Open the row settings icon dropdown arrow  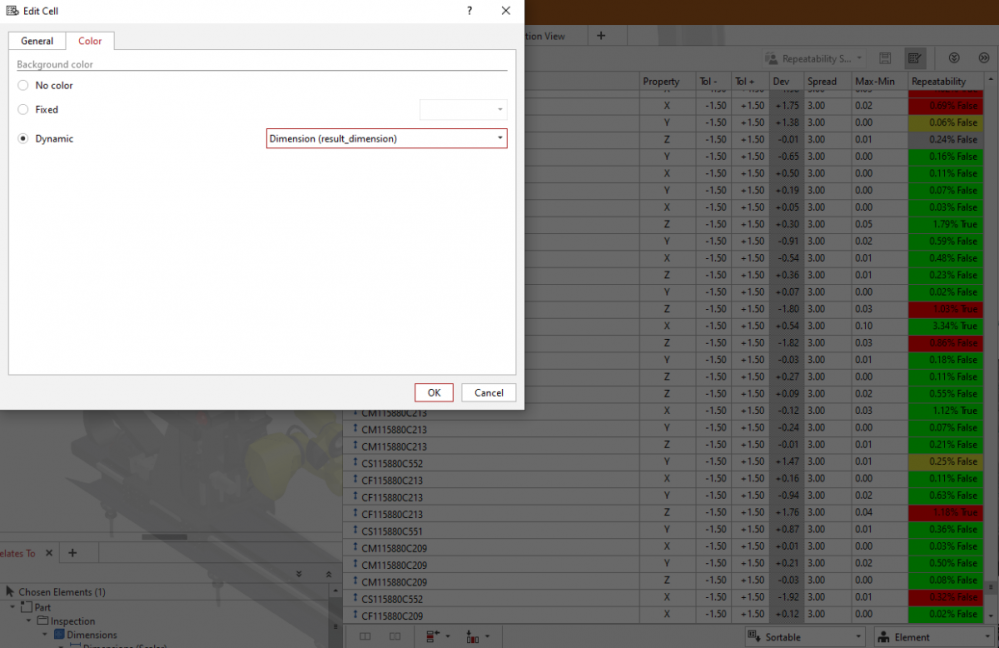pyautogui.click(x=448, y=637)
